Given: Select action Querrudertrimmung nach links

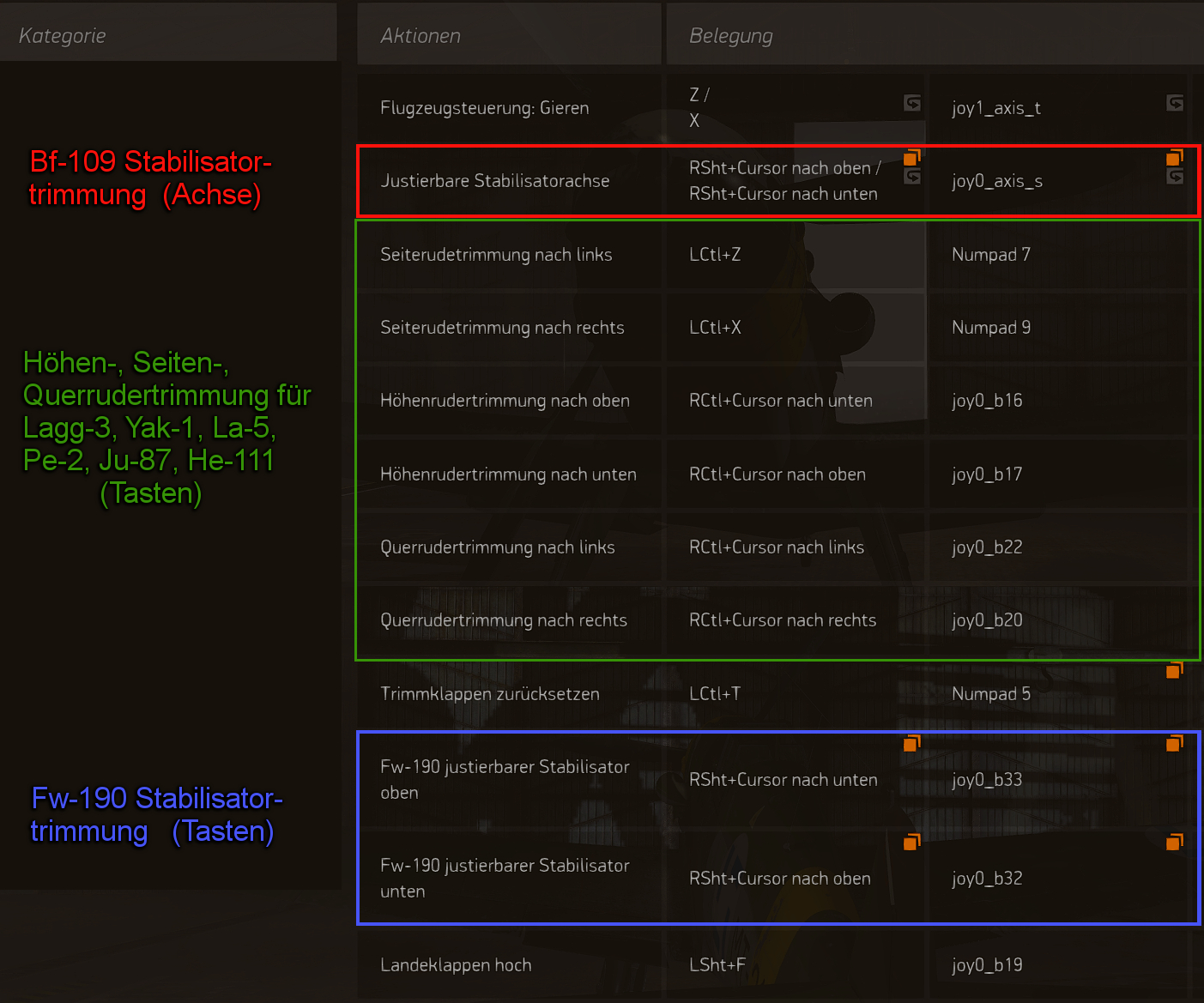Looking at the screenshot, I should coord(498,547).
